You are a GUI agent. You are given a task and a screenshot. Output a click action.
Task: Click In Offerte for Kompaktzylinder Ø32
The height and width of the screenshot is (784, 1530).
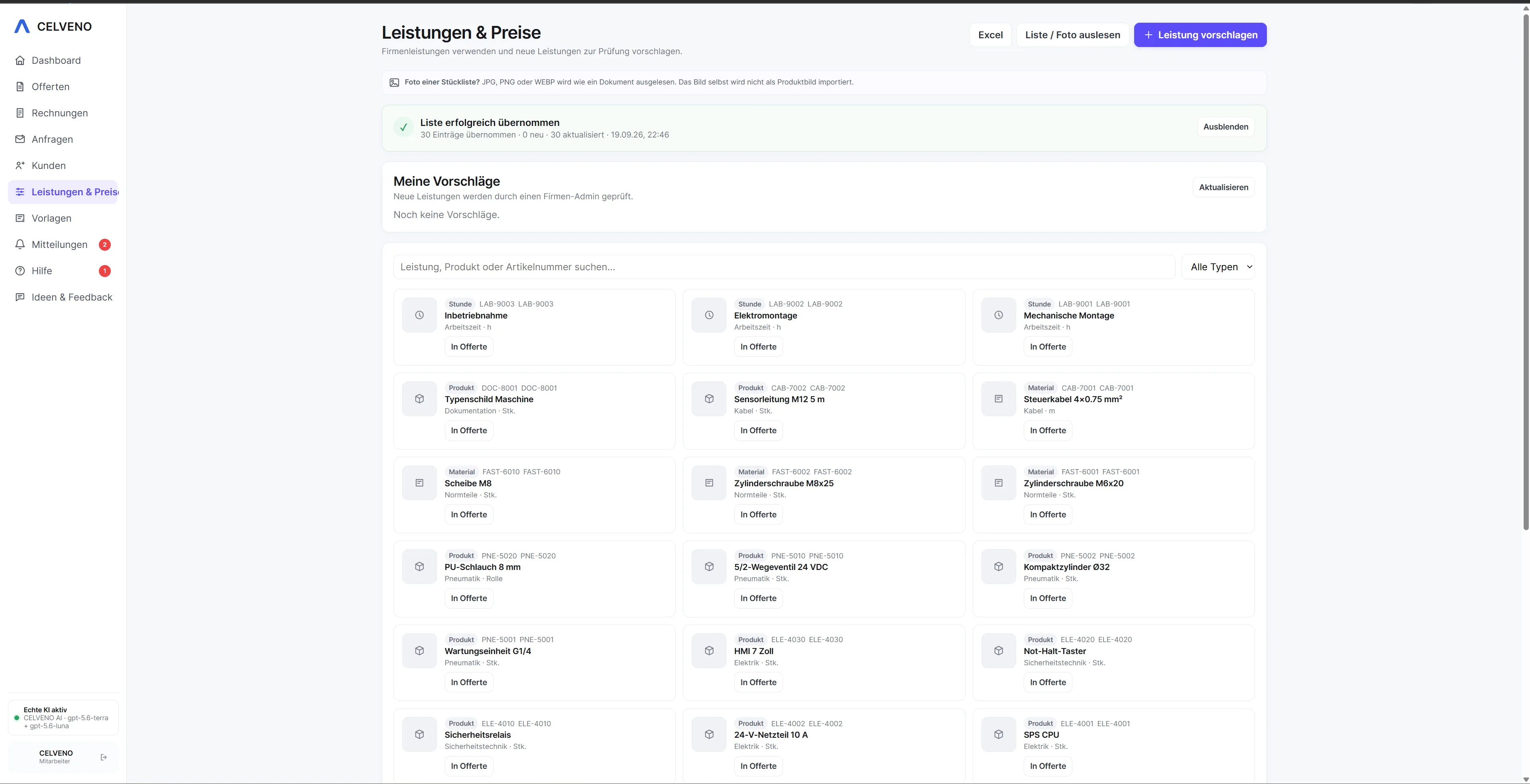click(x=1048, y=598)
